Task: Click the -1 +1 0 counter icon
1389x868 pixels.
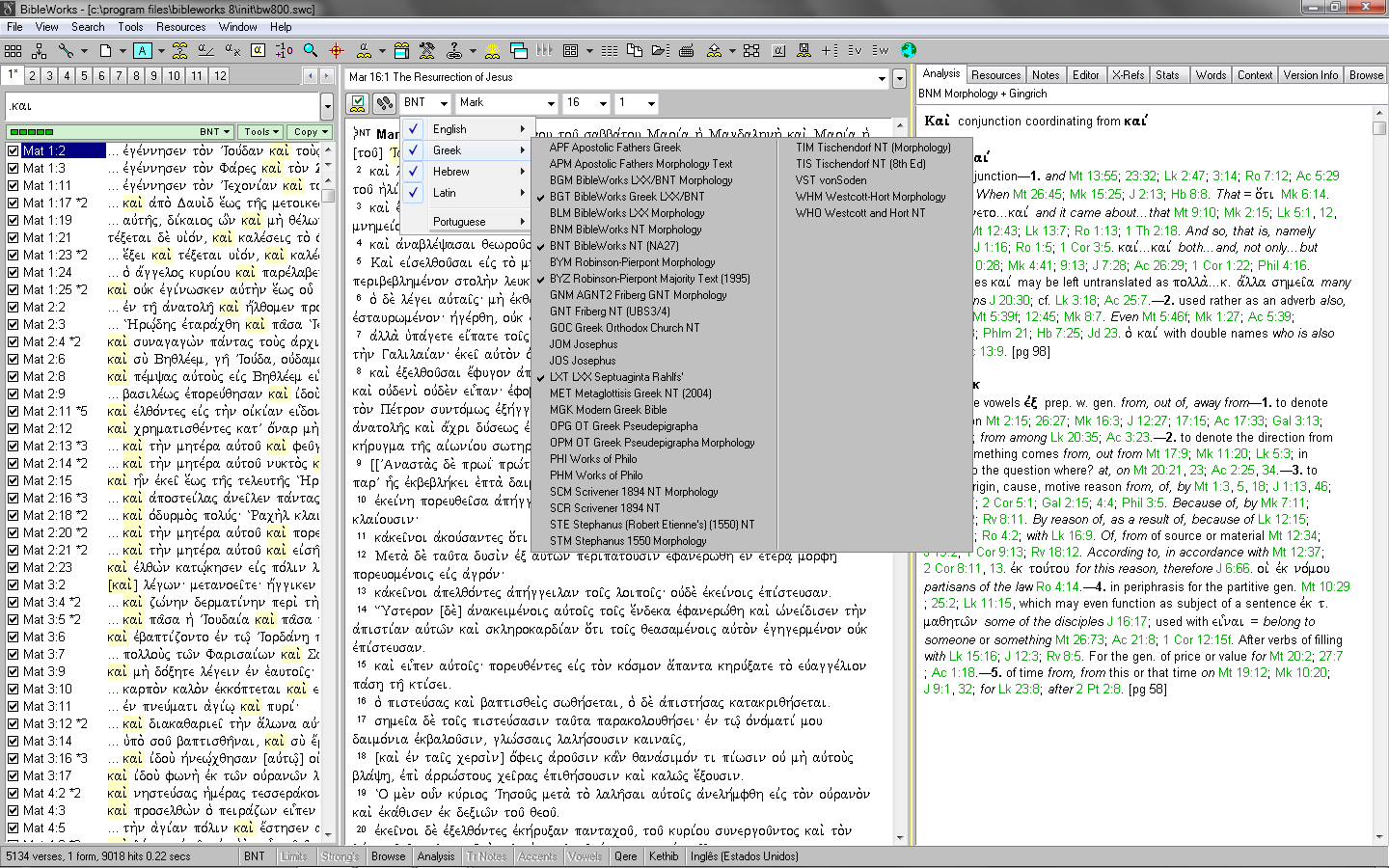Action: coord(284,50)
